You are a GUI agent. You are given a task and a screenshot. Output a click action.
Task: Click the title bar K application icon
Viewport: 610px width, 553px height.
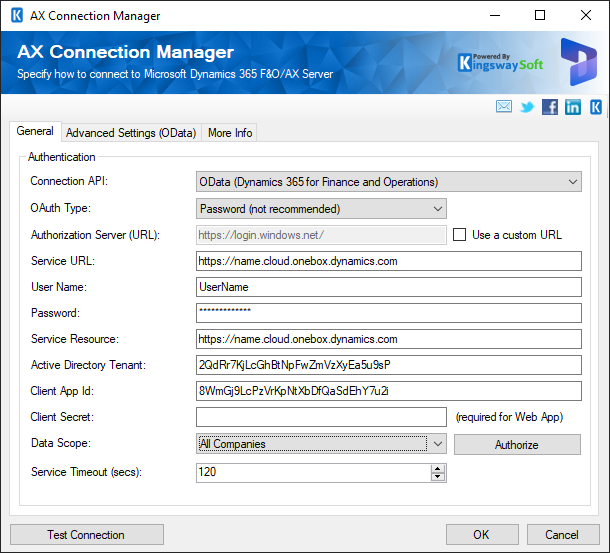coord(17,16)
